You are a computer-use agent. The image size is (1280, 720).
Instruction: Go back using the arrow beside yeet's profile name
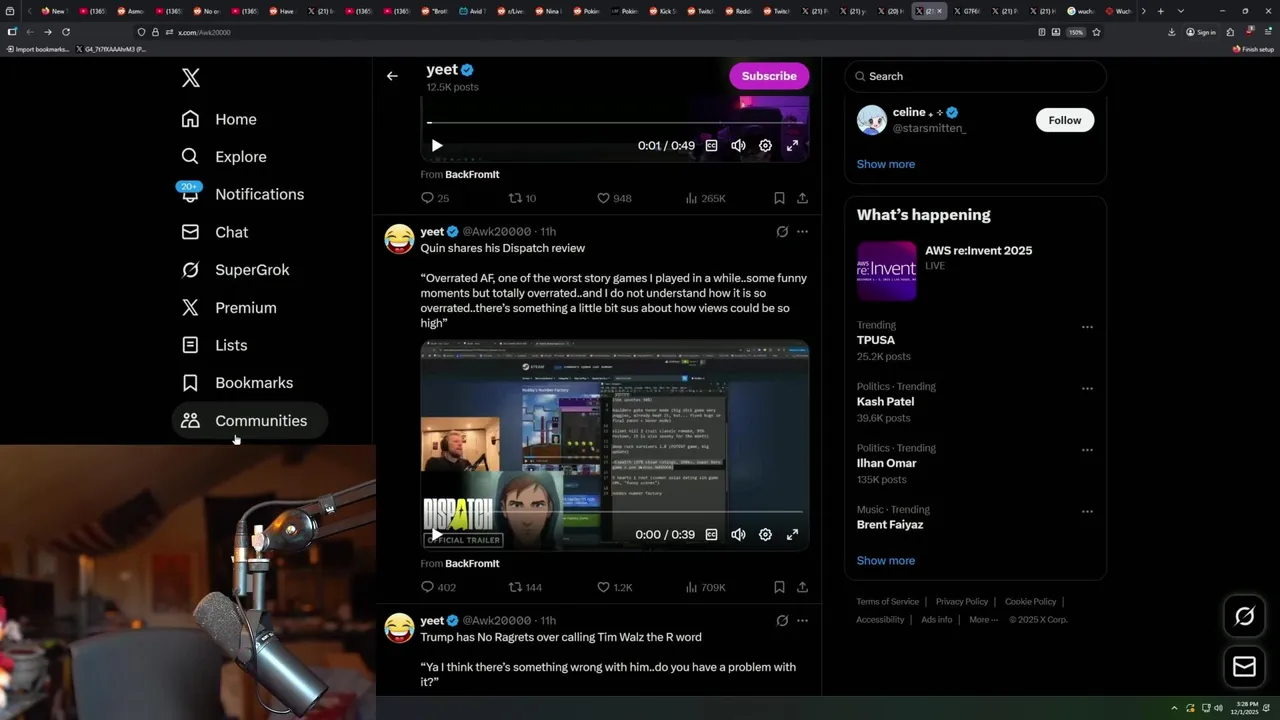click(x=392, y=76)
